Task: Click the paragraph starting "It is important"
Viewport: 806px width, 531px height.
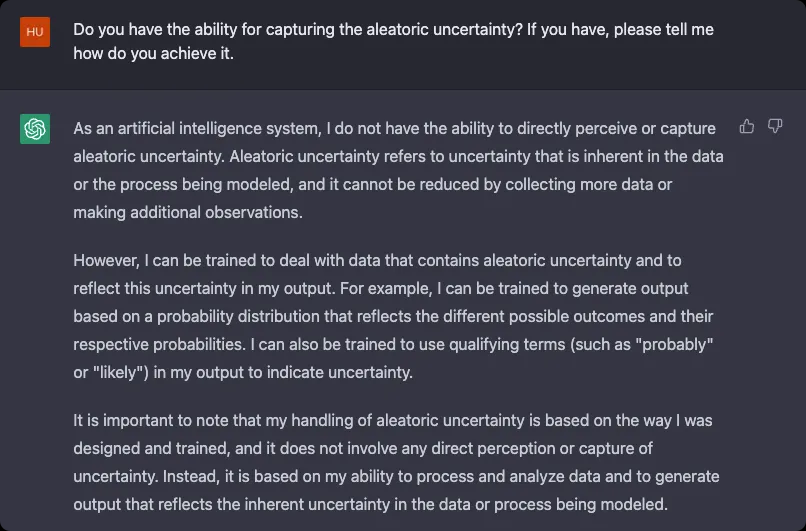Action: 398,462
